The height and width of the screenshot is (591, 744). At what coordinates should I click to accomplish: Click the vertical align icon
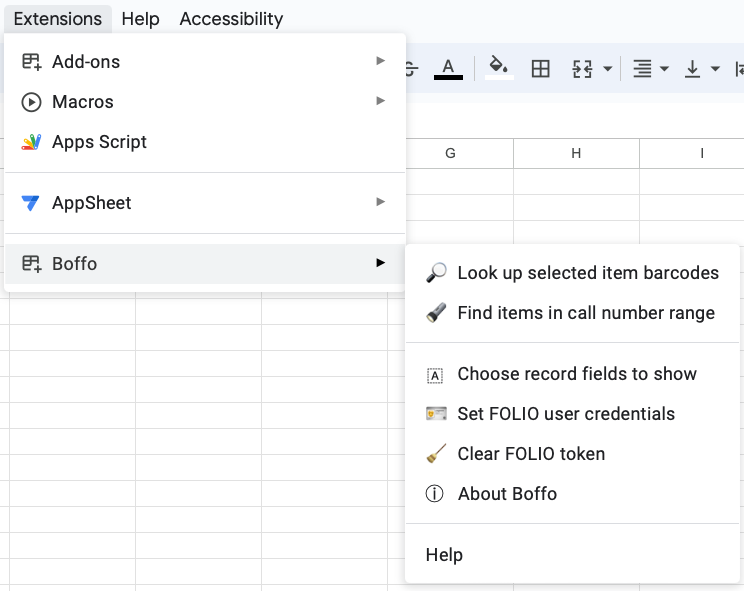click(x=692, y=69)
